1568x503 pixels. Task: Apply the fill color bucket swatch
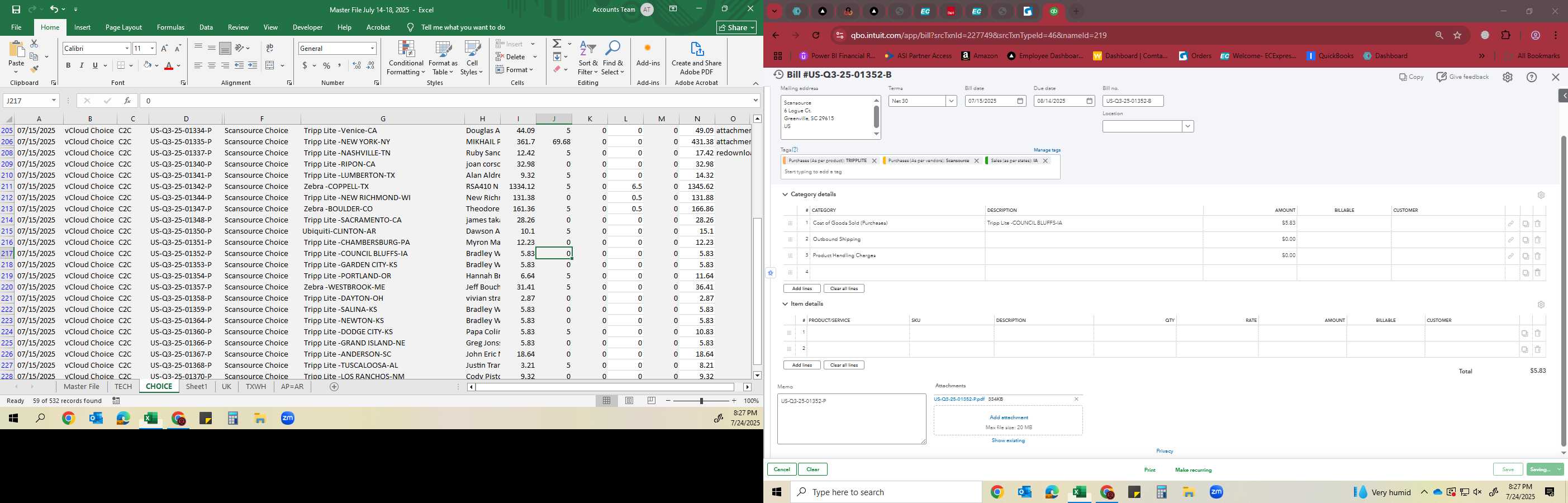click(148, 65)
